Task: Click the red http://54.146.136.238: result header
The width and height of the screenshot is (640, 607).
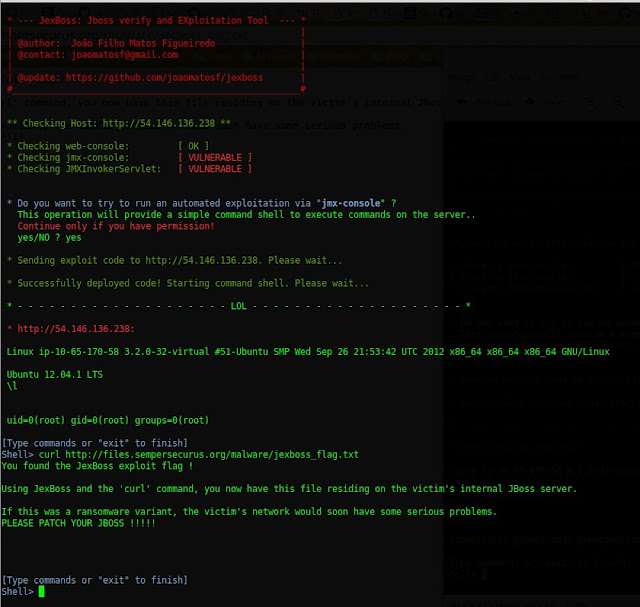Action: (76, 329)
